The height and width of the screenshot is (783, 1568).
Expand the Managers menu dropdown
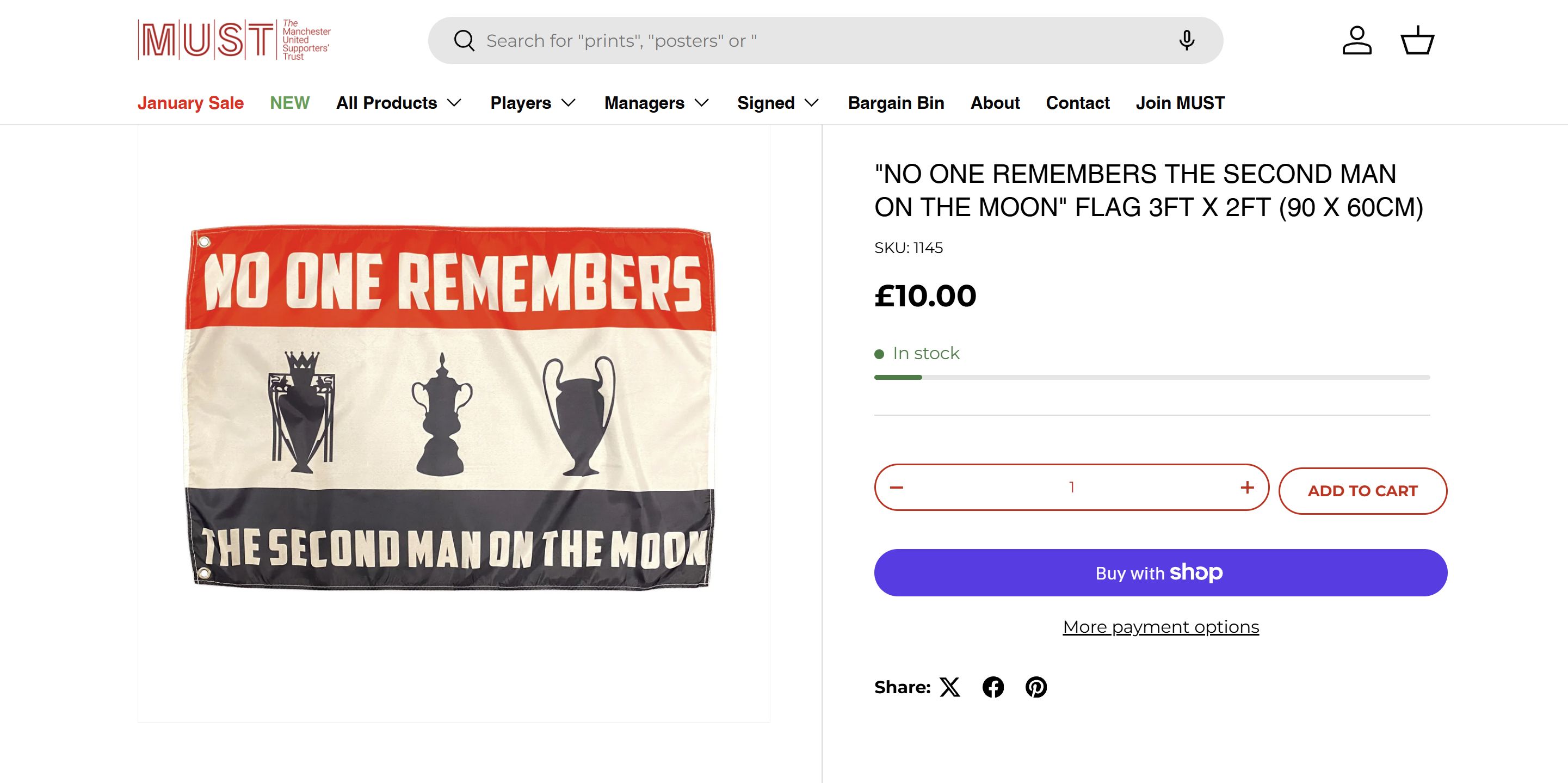pos(656,103)
